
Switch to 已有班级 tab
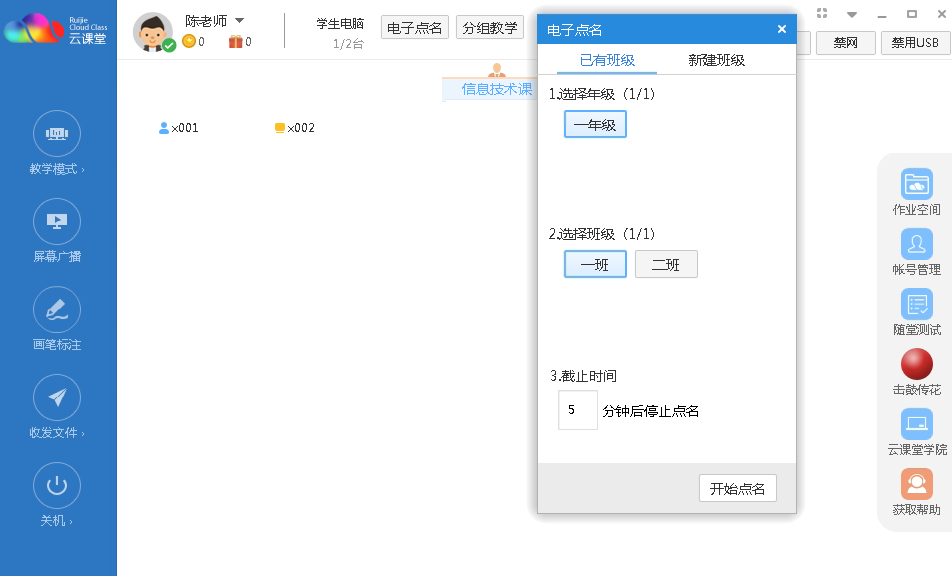(x=607, y=60)
